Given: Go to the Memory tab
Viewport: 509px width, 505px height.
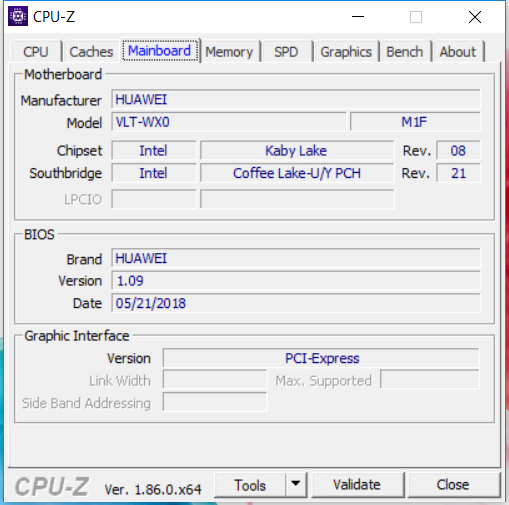Looking at the screenshot, I should [229, 52].
